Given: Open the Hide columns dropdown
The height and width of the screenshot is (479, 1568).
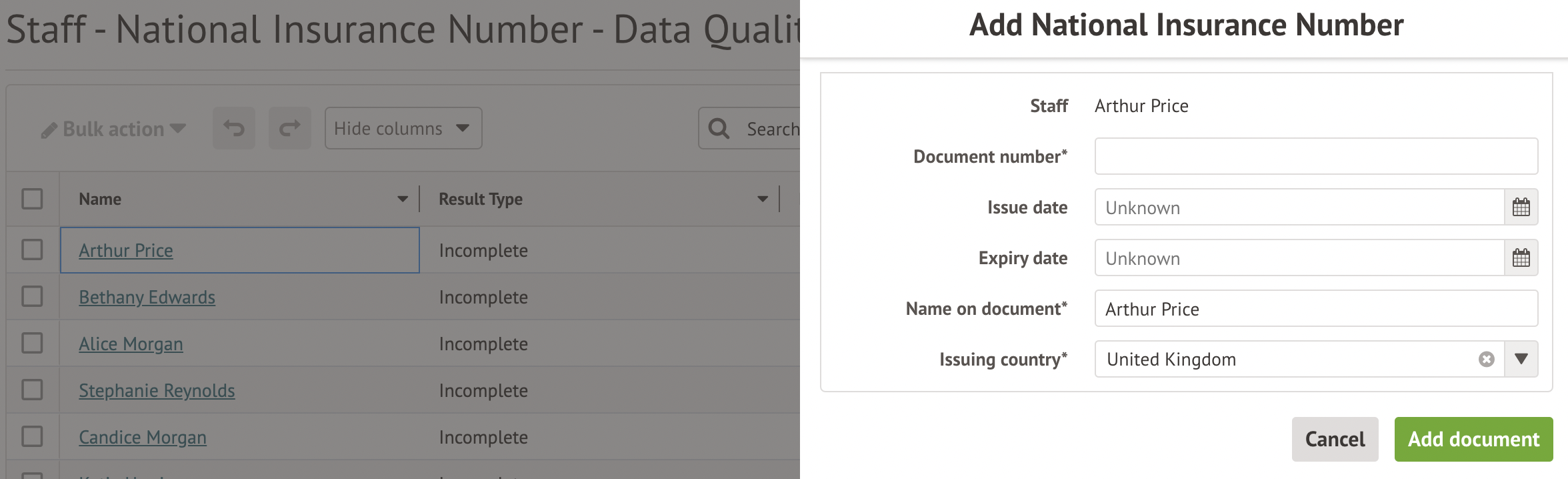Looking at the screenshot, I should [x=403, y=128].
